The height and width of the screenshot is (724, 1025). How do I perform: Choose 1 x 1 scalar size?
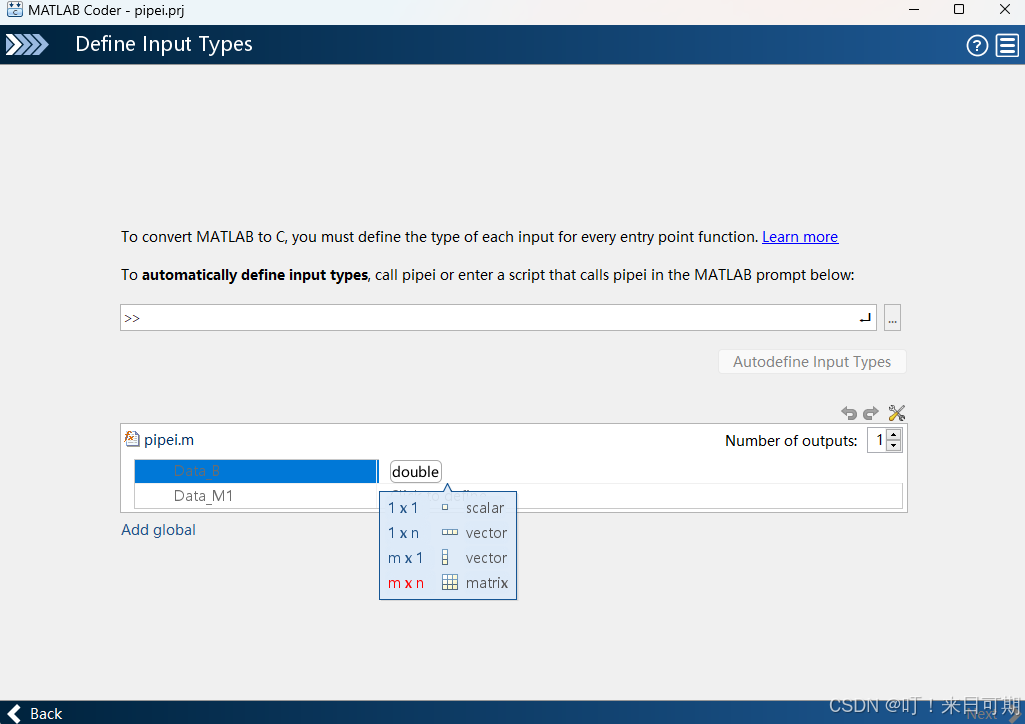coord(448,508)
